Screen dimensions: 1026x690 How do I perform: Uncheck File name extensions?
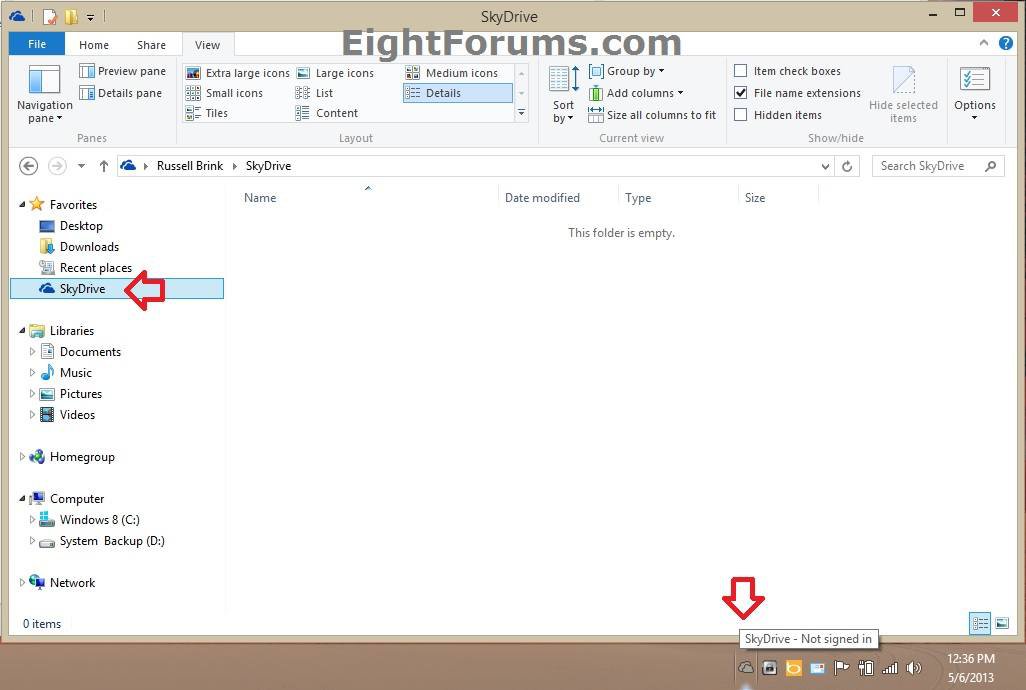(741, 93)
